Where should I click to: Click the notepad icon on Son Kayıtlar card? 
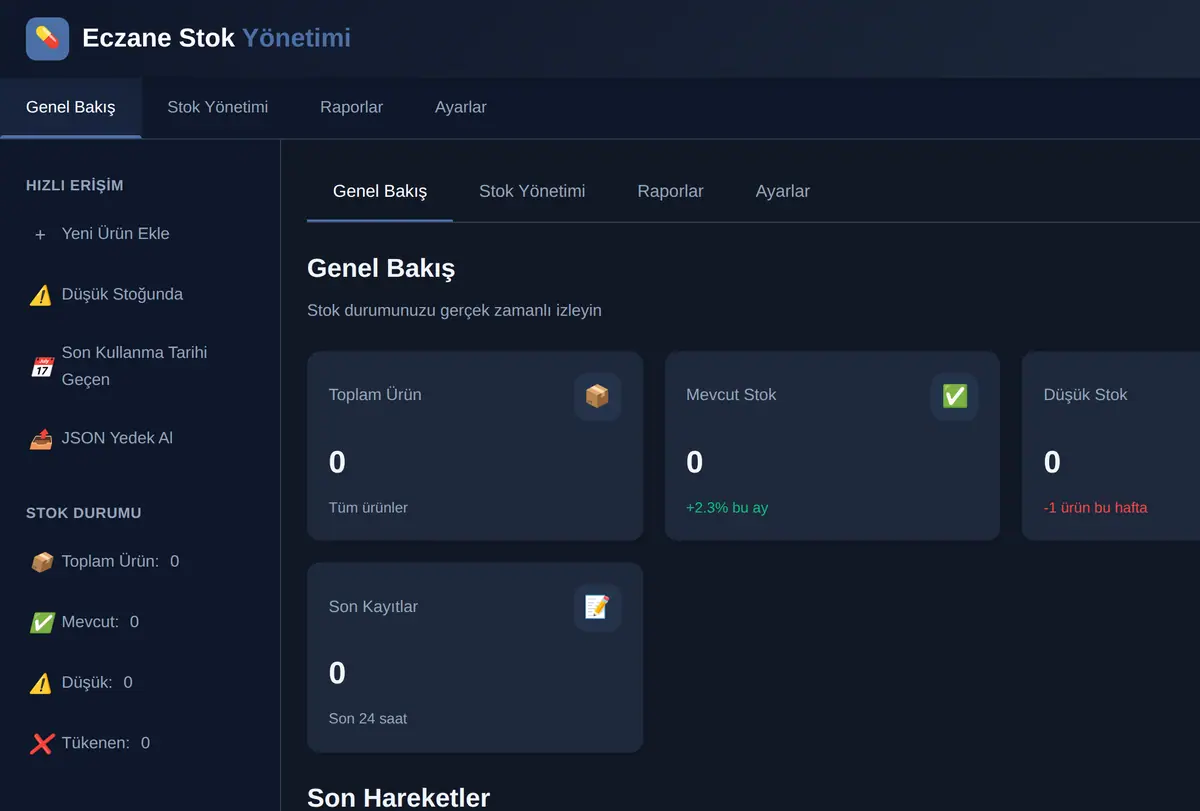[597, 607]
